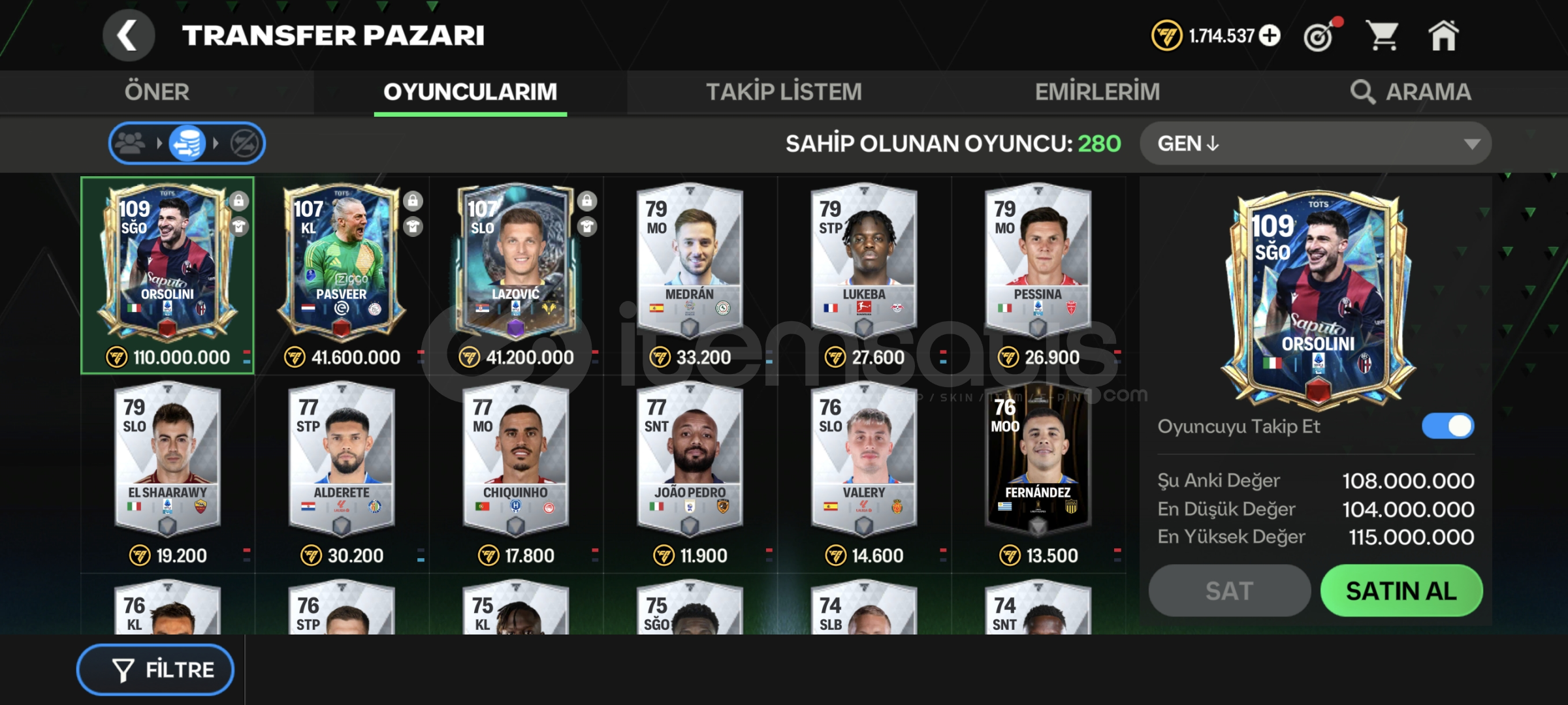Select the squad people filter icon
The height and width of the screenshot is (705, 1568).
pyautogui.click(x=131, y=143)
